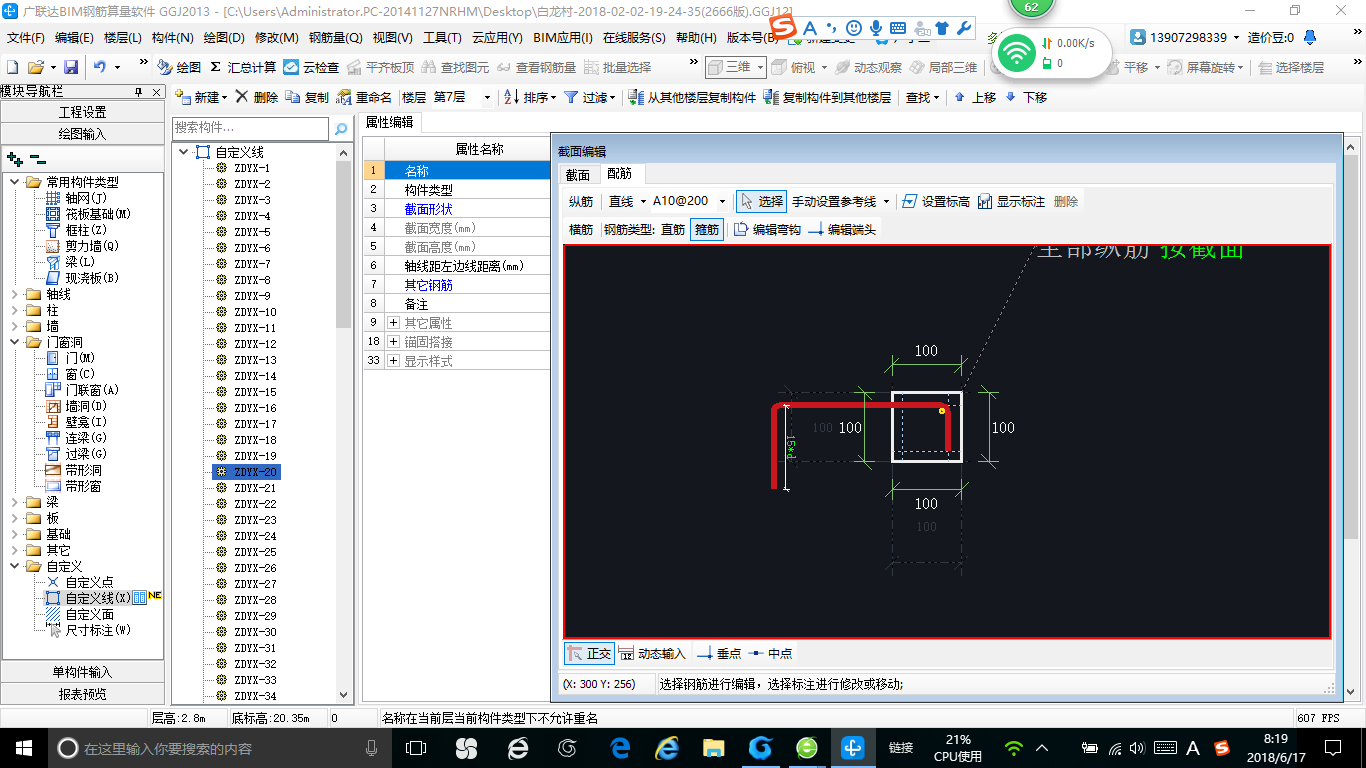Activate the 选择 select tool
This screenshot has height=768, width=1366.
point(761,201)
